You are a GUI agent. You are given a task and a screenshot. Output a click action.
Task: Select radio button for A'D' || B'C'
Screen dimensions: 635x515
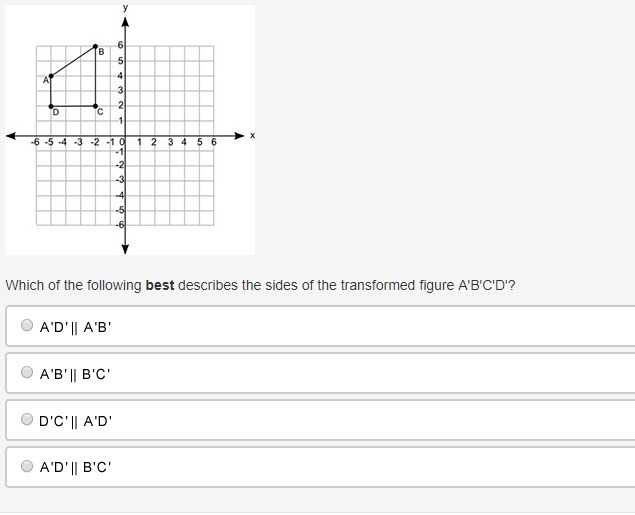pyautogui.click(x=27, y=466)
